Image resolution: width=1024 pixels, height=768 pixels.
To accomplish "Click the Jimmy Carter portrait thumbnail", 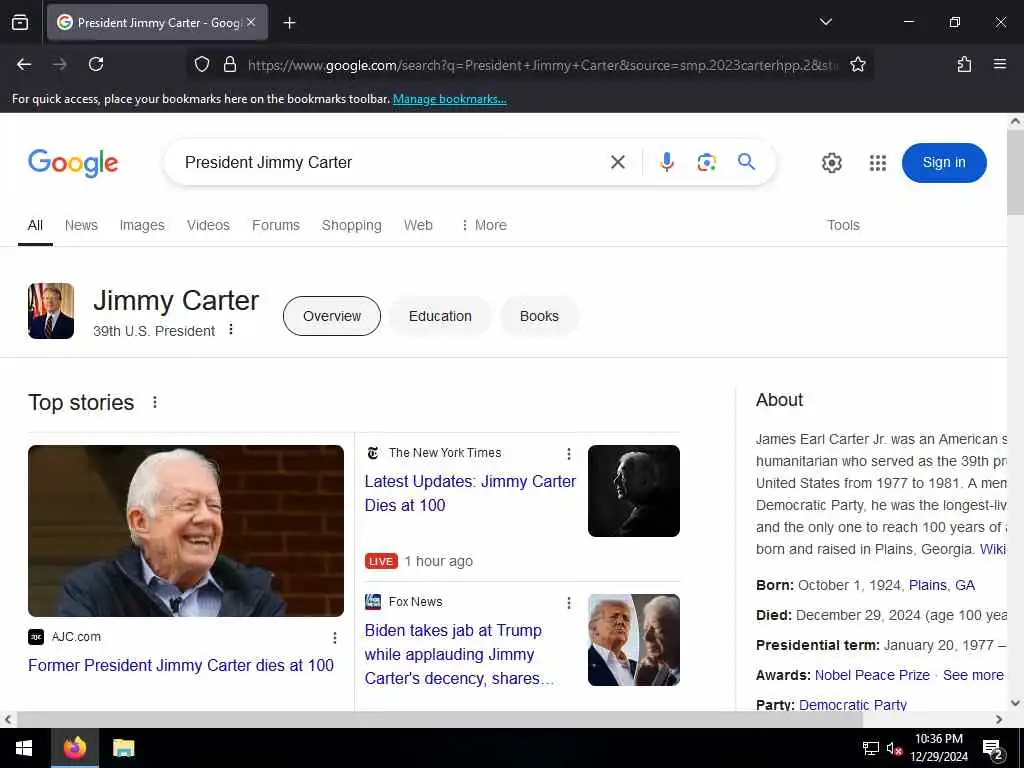I will click(x=51, y=311).
